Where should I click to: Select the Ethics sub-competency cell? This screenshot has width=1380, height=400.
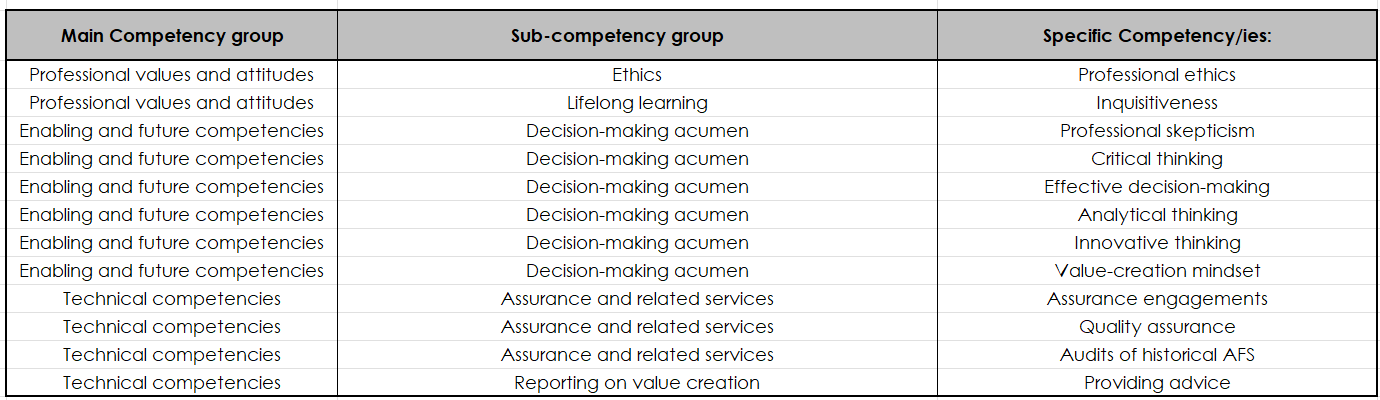(637, 75)
